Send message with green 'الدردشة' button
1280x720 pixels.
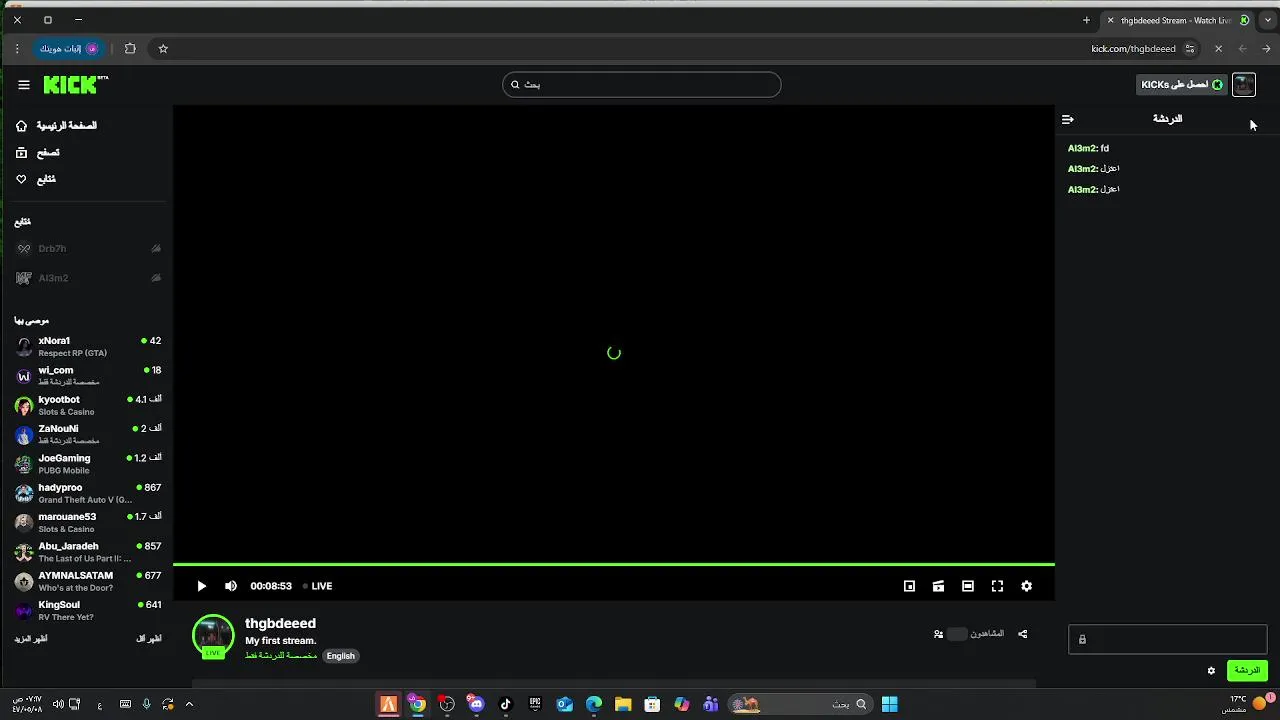click(1246, 670)
